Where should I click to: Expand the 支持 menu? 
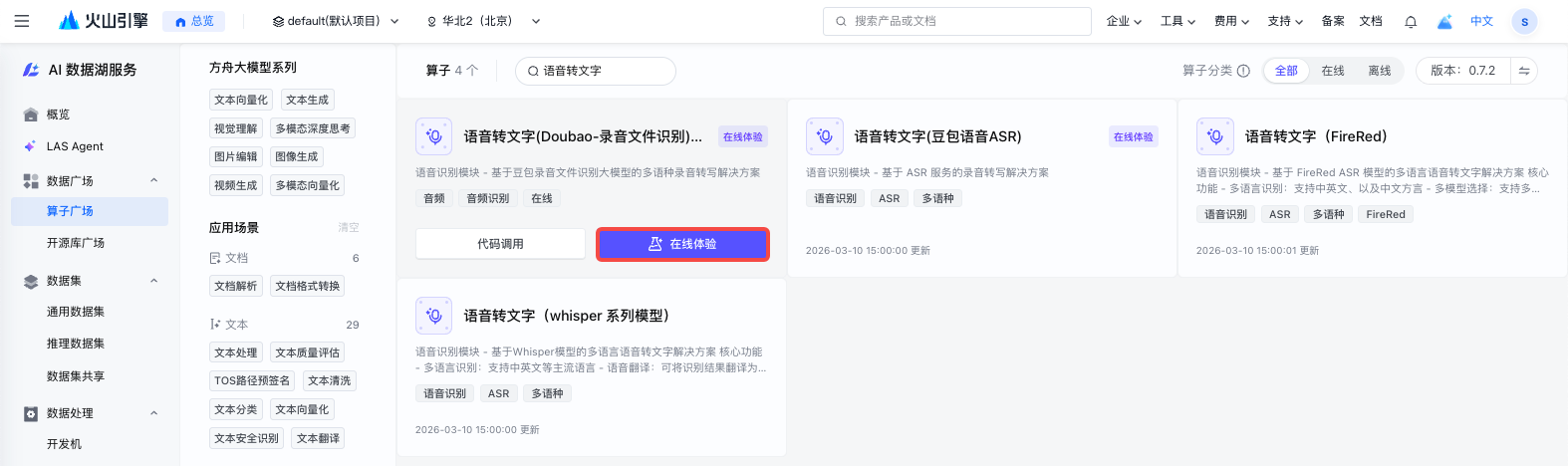tap(1285, 21)
